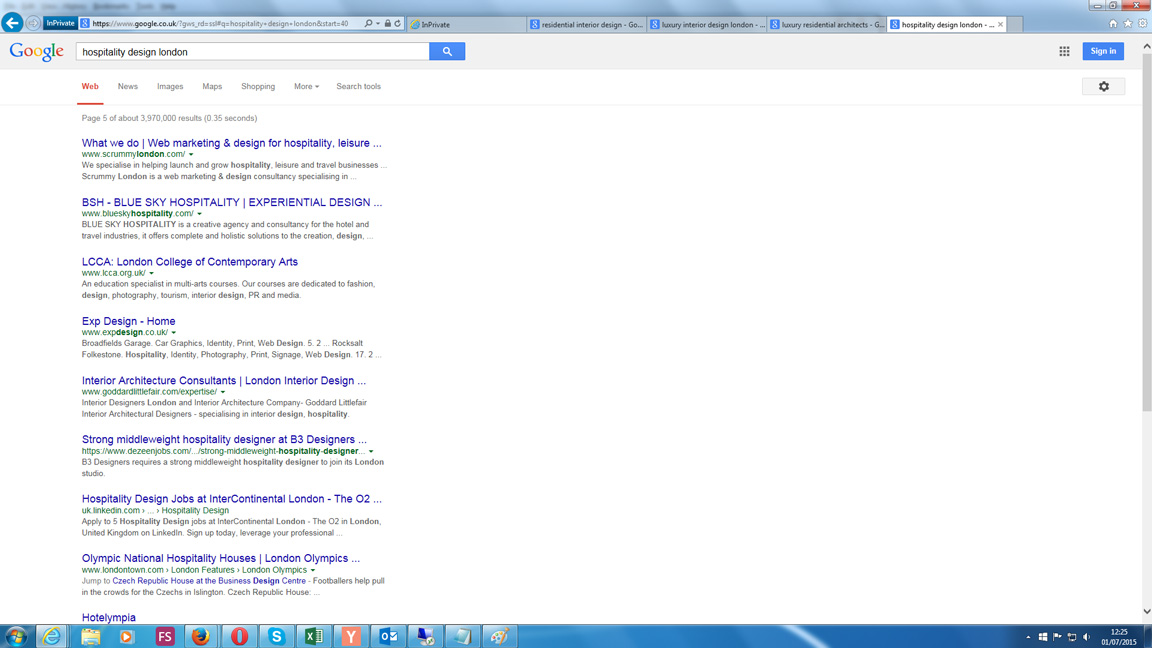Image resolution: width=1152 pixels, height=648 pixels.
Task: Click the browser back arrow button
Action: tap(13, 23)
